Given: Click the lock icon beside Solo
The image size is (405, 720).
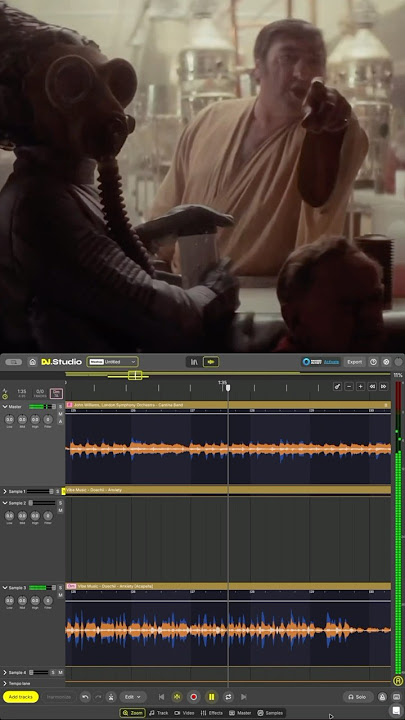Looking at the screenshot, I should (x=382, y=697).
